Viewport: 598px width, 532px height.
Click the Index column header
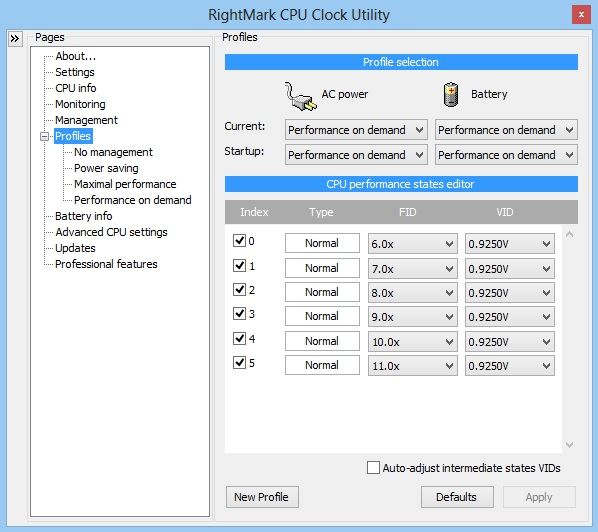point(254,212)
